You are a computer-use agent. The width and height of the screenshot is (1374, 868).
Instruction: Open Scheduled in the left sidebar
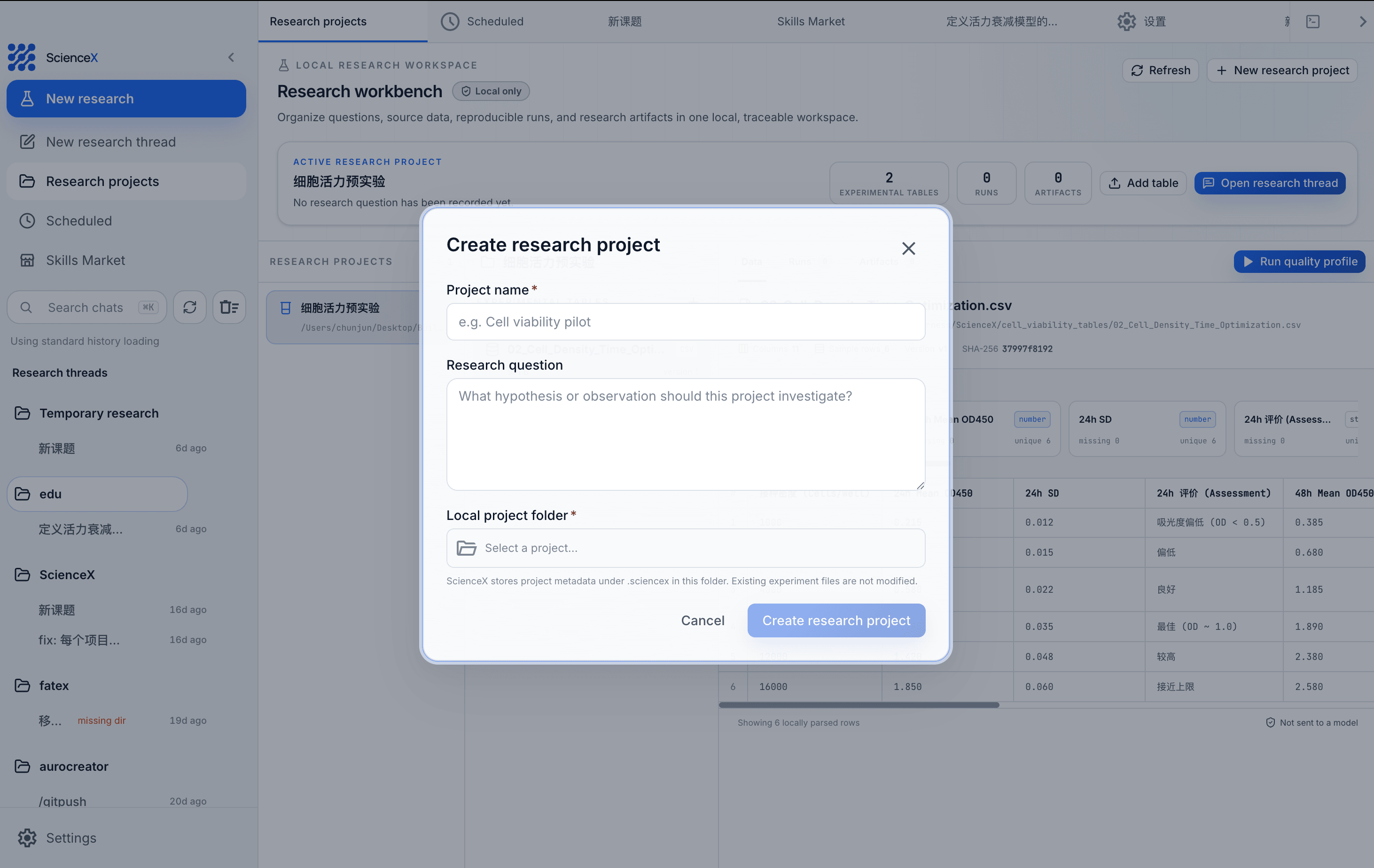(x=126, y=221)
